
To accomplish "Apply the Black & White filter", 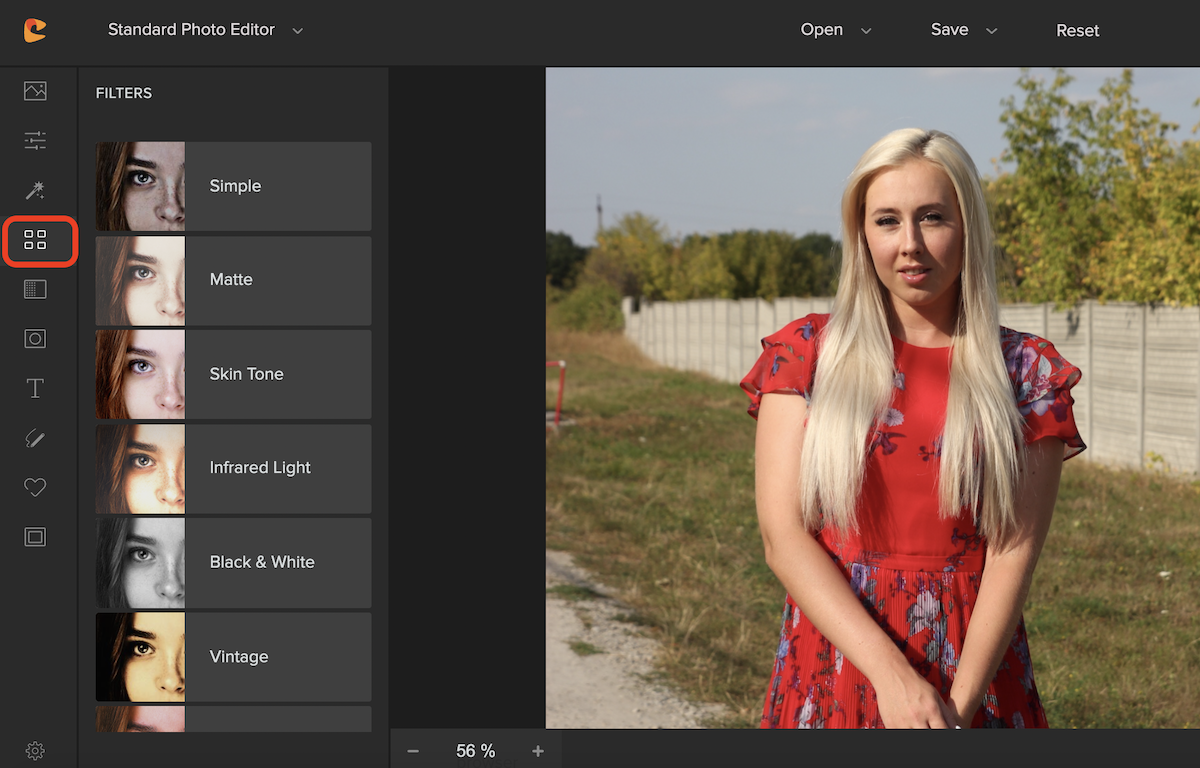I will [x=233, y=562].
